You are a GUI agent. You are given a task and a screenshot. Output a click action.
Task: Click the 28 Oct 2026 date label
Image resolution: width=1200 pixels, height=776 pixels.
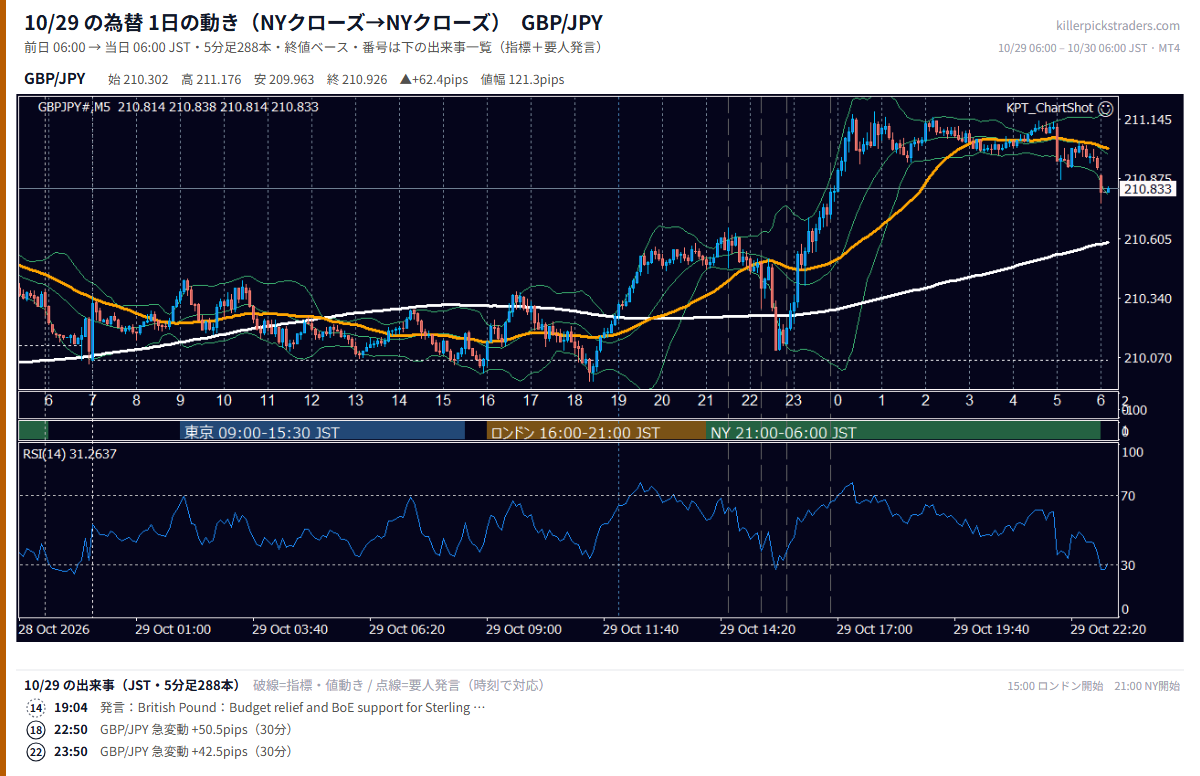pos(54,629)
